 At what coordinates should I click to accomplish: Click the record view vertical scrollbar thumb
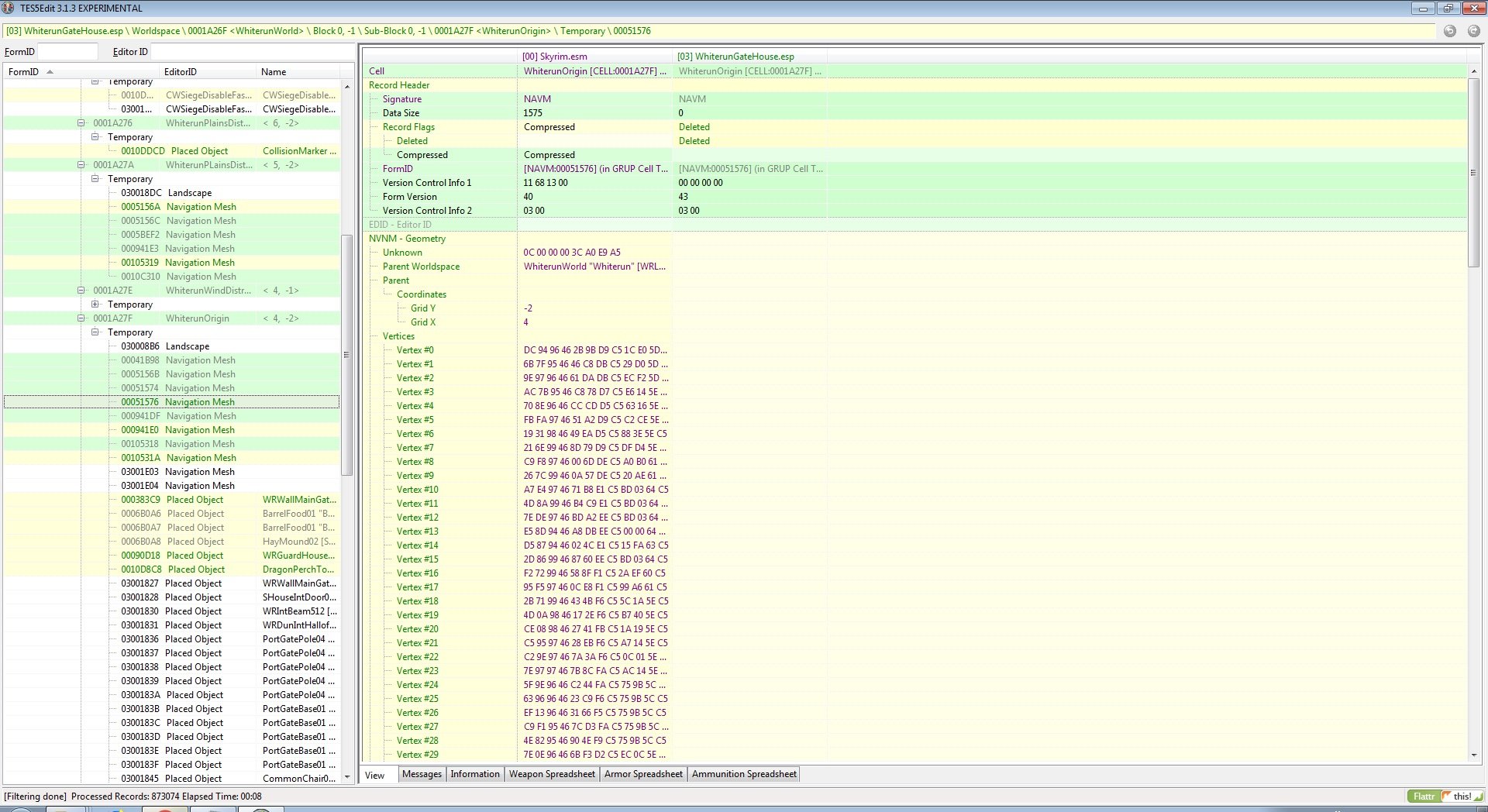tap(1473, 172)
